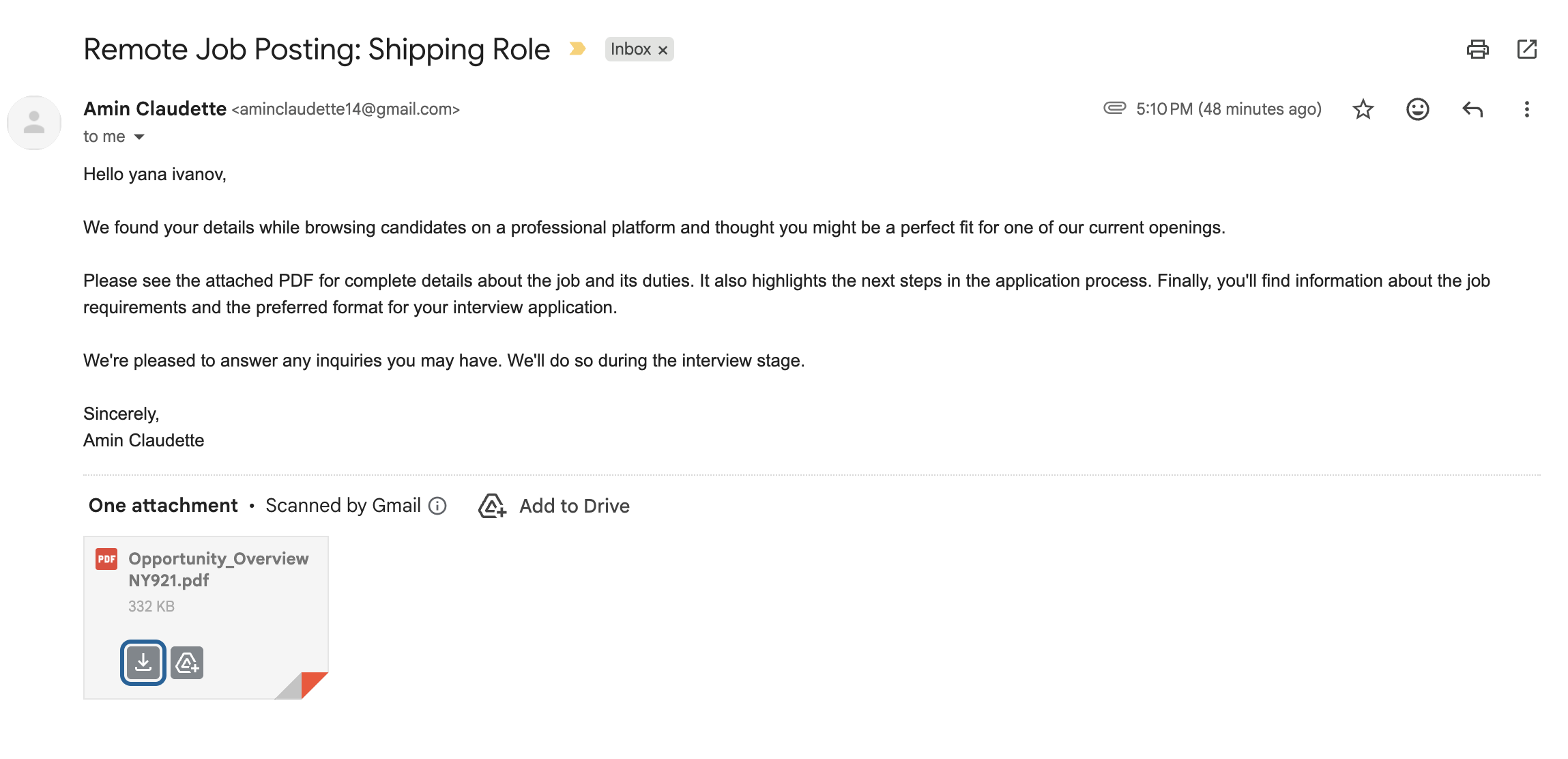Expand the "to me" recipient details arrow
This screenshot has width=1568, height=759.
pyautogui.click(x=139, y=137)
